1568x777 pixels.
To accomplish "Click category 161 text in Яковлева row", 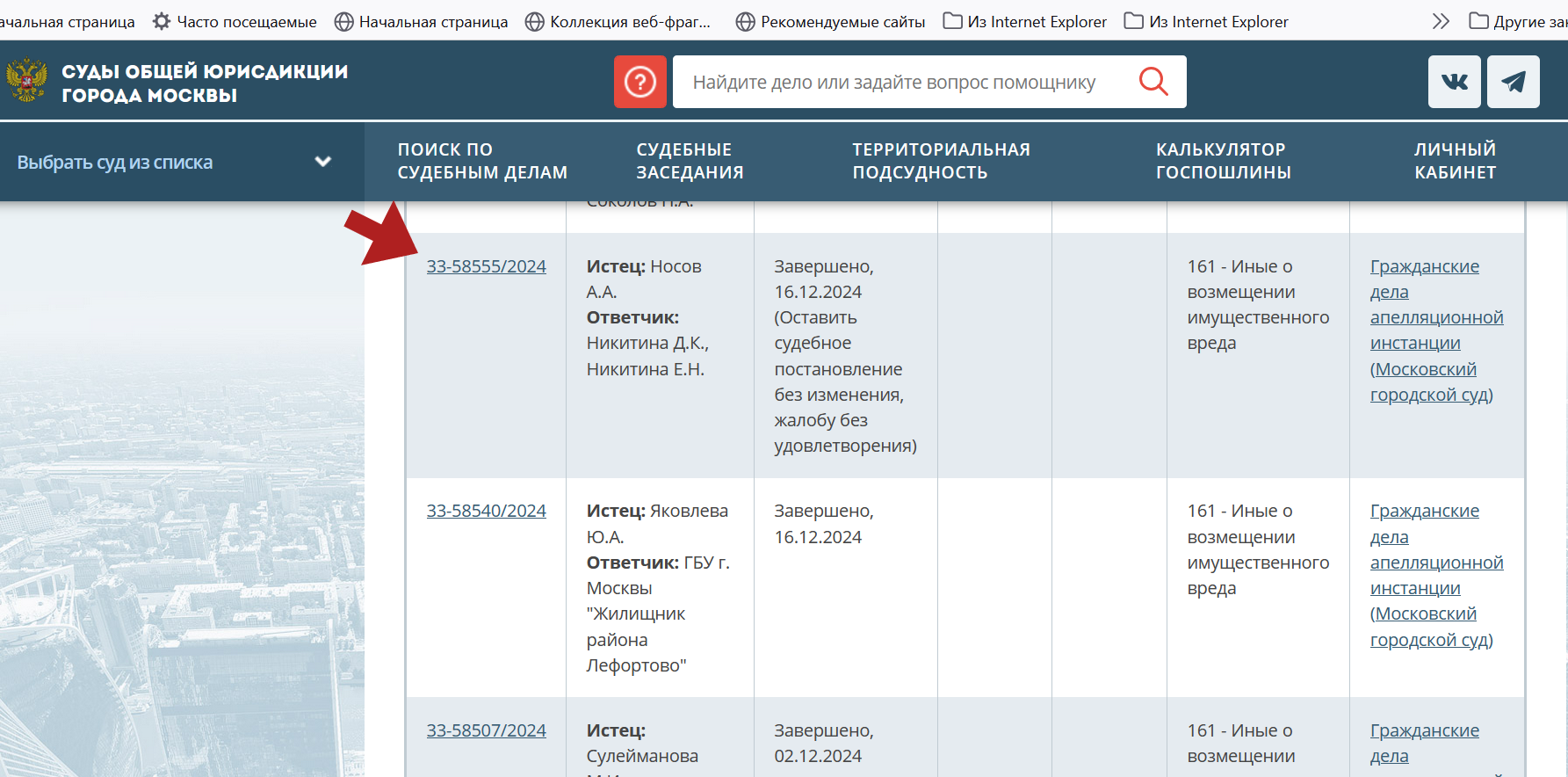I will click(1258, 549).
